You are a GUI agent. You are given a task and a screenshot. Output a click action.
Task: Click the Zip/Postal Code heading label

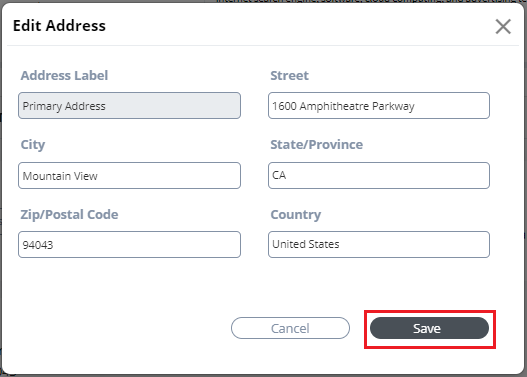[x=69, y=215]
